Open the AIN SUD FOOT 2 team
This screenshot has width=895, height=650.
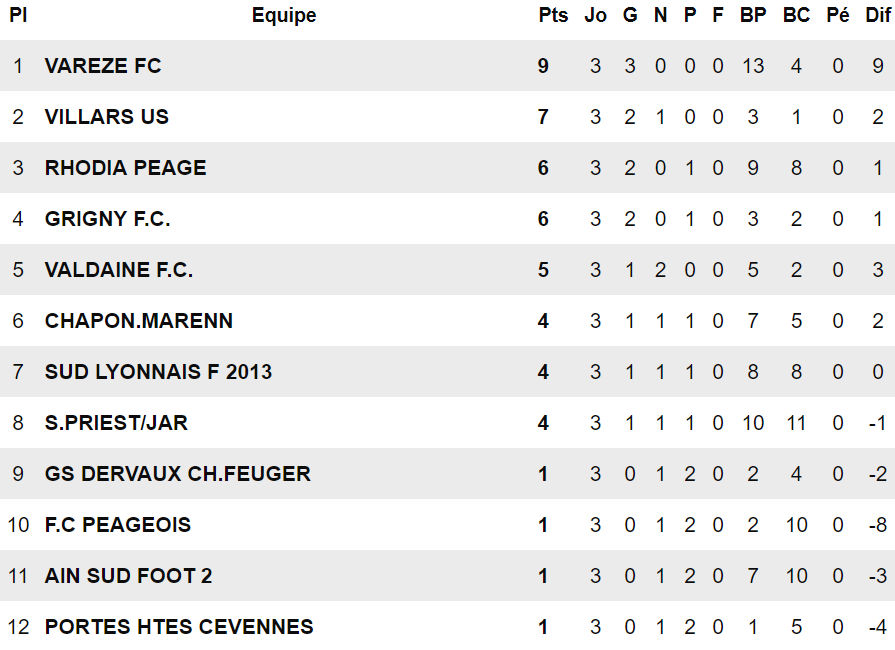[128, 576]
